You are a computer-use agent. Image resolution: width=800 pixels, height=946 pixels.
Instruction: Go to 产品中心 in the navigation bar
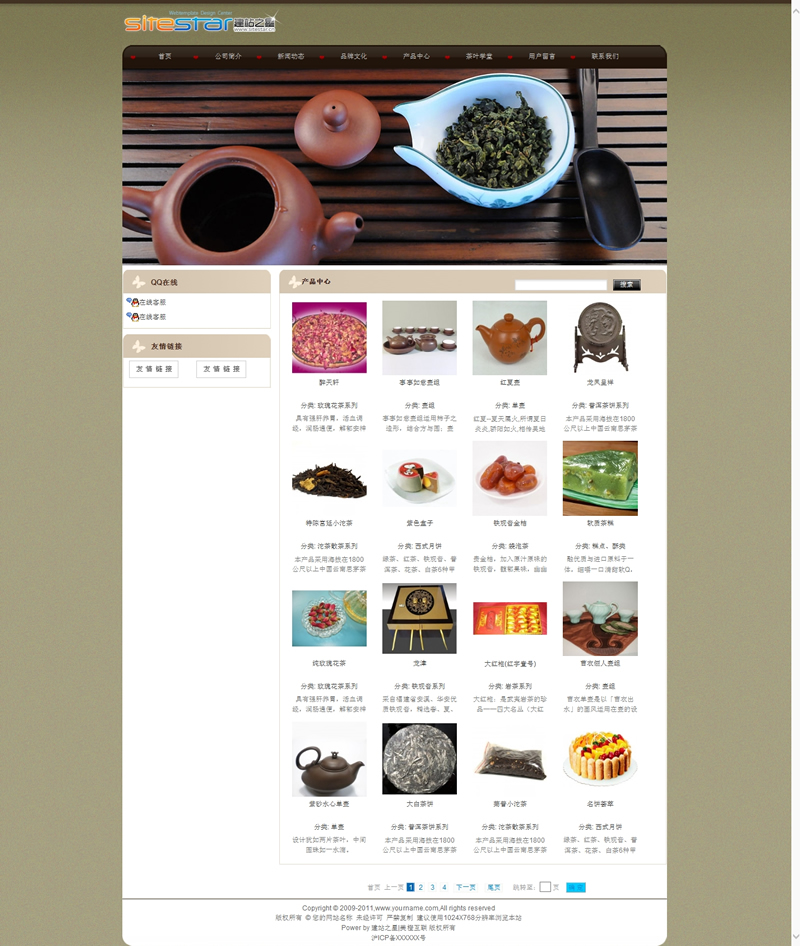click(416, 56)
